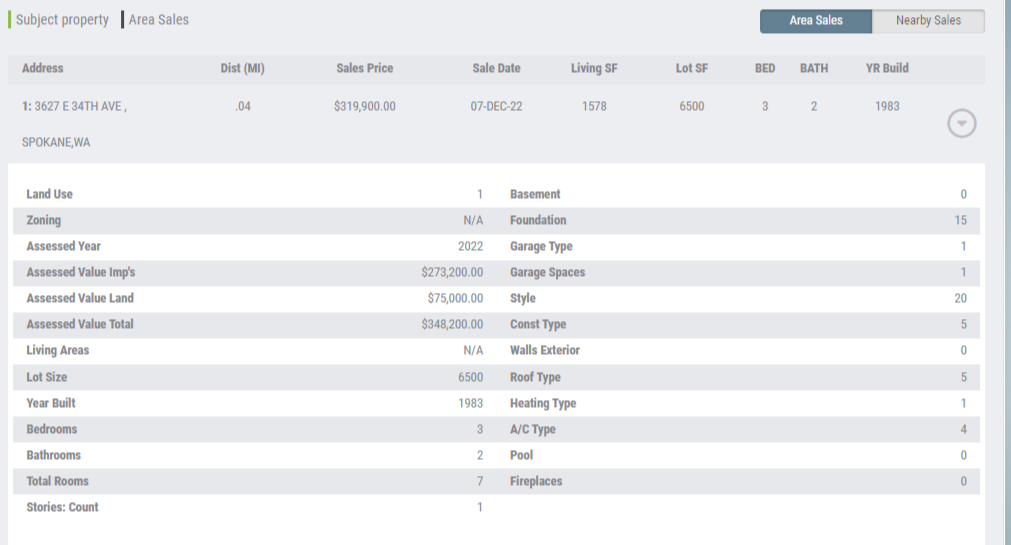
Task: Click the 1578 living SF value
Action: pos(594,106)
